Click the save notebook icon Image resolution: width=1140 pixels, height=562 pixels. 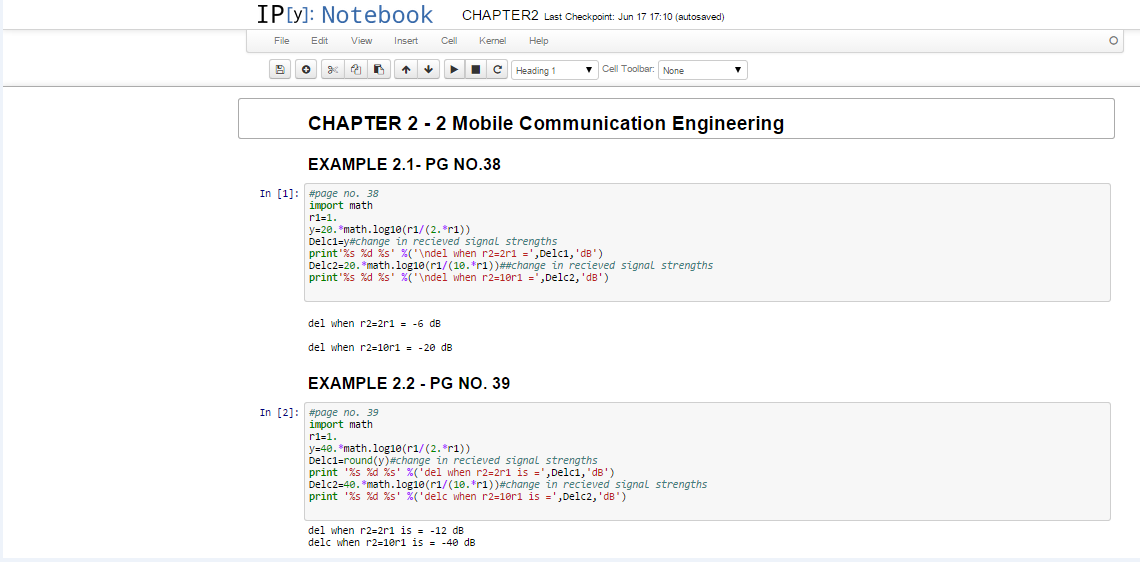pyautogui.click(x=280, y=70)
